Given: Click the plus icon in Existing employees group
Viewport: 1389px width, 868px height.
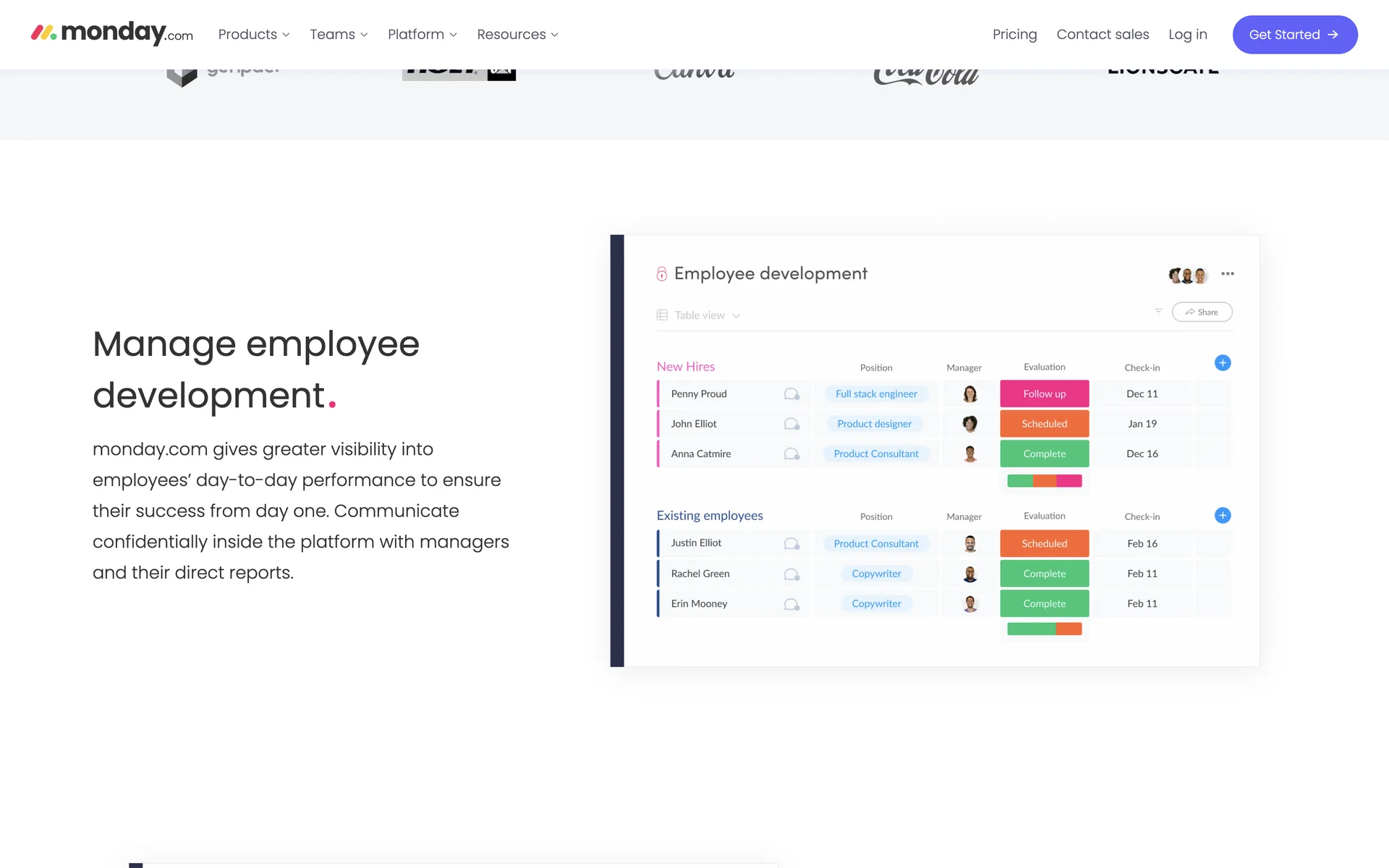Looking at the screenshot, I should click(1223, 516).
